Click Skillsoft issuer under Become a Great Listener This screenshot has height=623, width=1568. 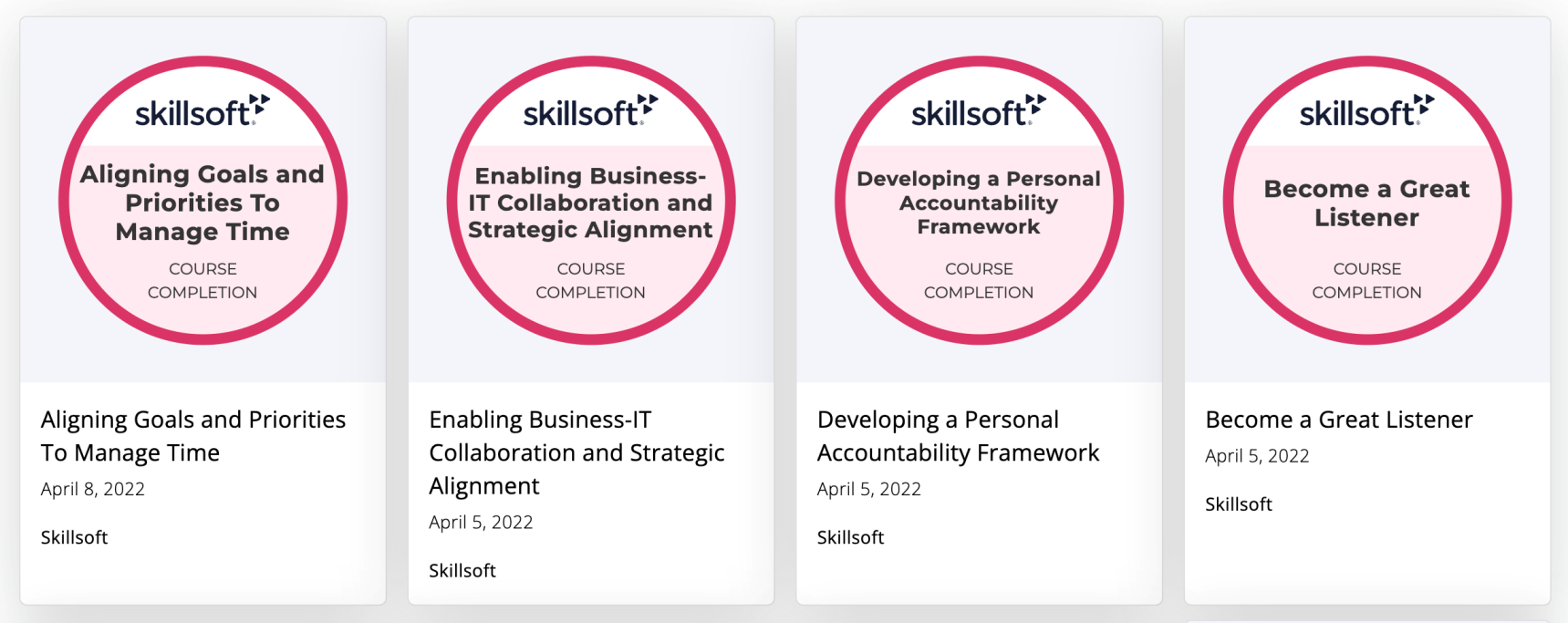(1238, 504)
